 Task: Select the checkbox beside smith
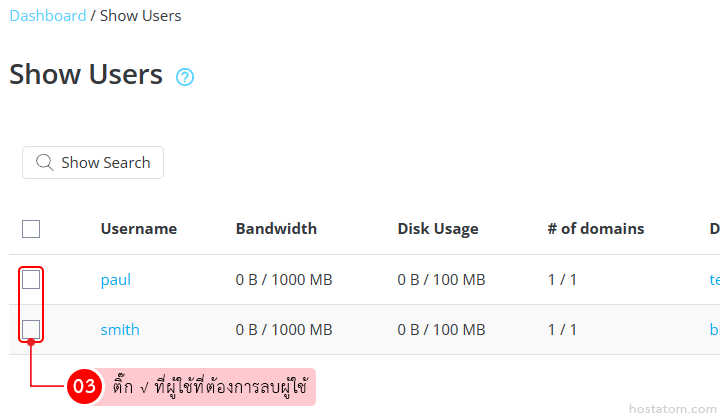tap(31, 329)
